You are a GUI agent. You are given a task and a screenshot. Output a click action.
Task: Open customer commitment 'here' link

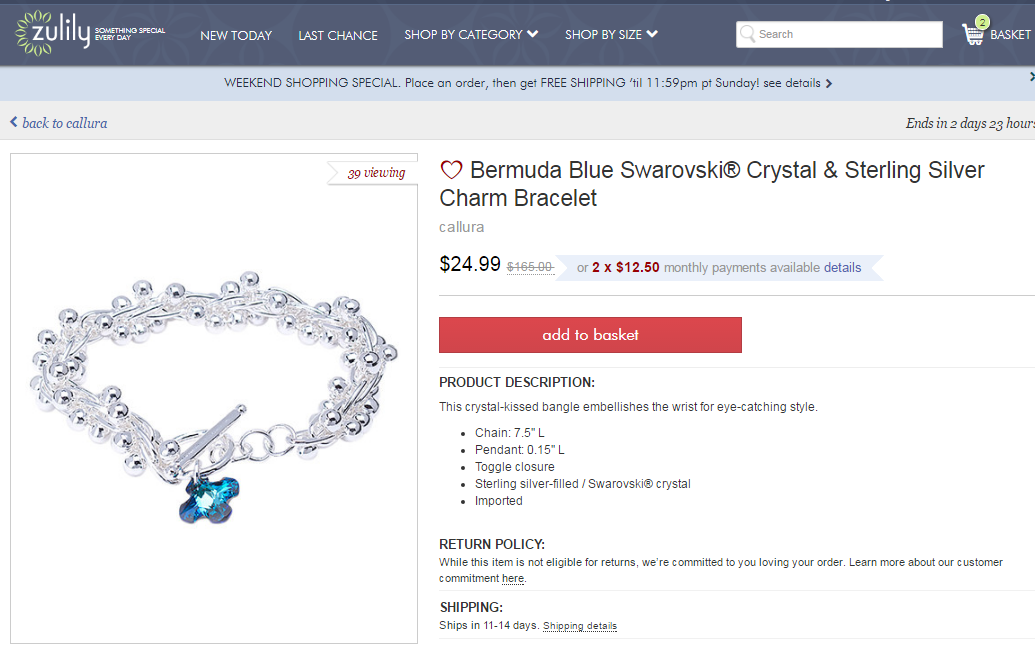pos(512,579)
